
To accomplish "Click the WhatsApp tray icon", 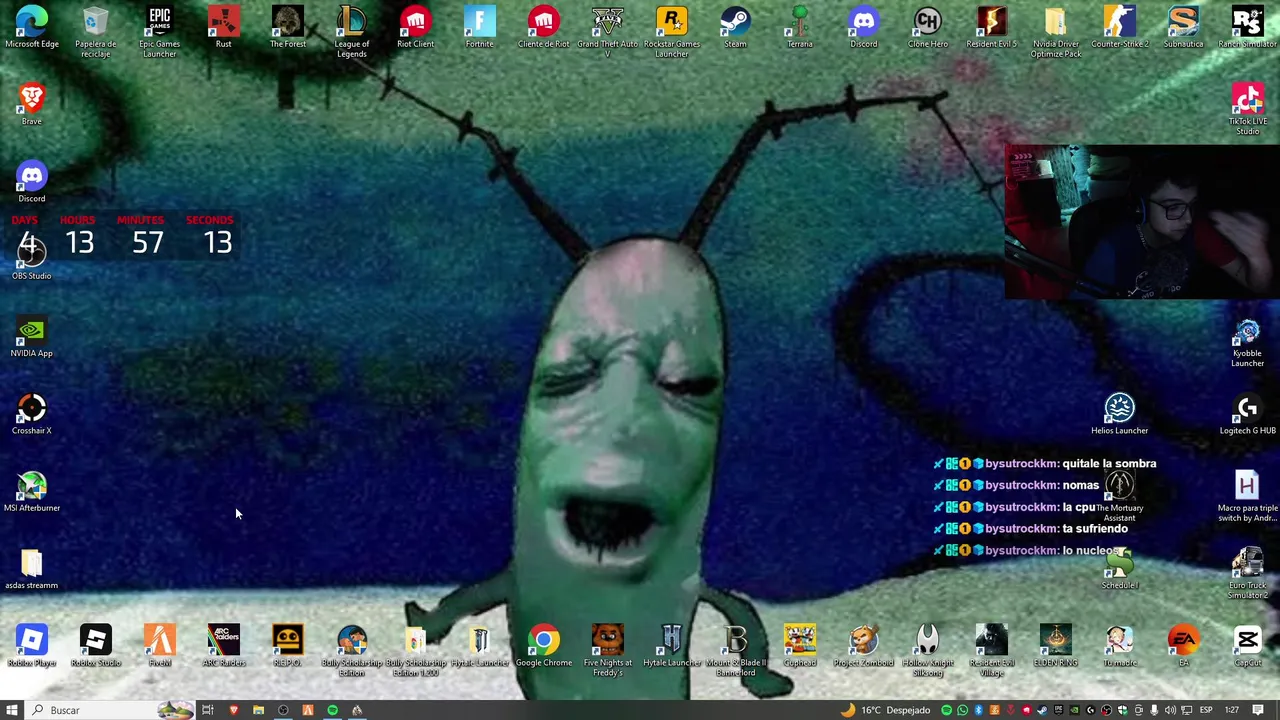I will click(962, 710).
